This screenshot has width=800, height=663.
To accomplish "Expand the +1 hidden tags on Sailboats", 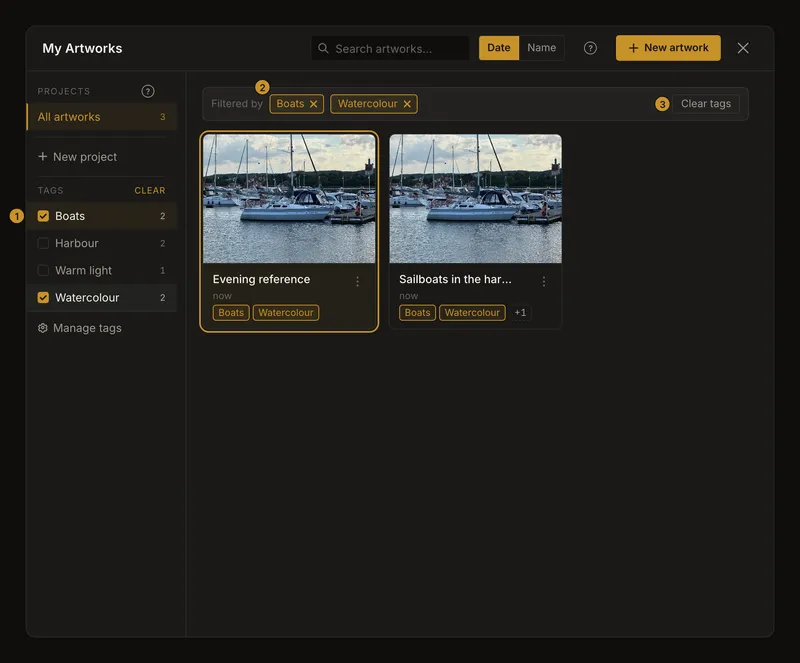I will (520, 312).
